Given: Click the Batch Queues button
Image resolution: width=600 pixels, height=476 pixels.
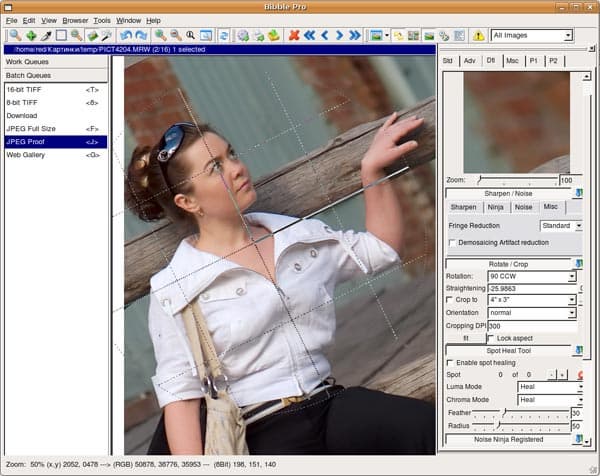Looking at the screenshot, I should tap(54, 76).
